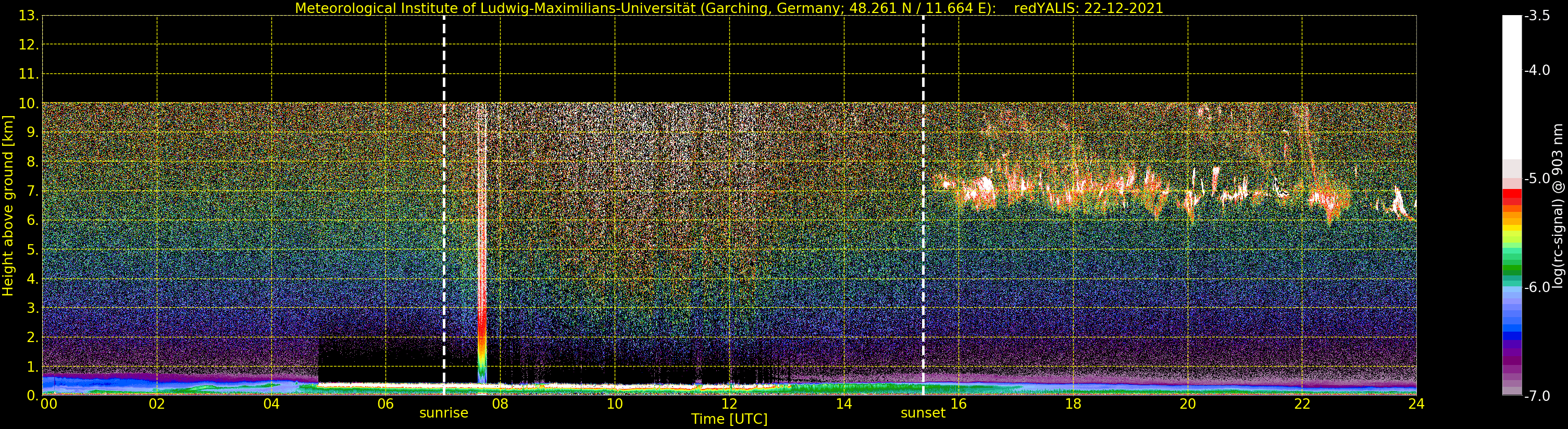Pick the green band of the colorbar
The width and height of the screenshot is (1568, 429).
pyautogui.click(x=1512, y=268)
